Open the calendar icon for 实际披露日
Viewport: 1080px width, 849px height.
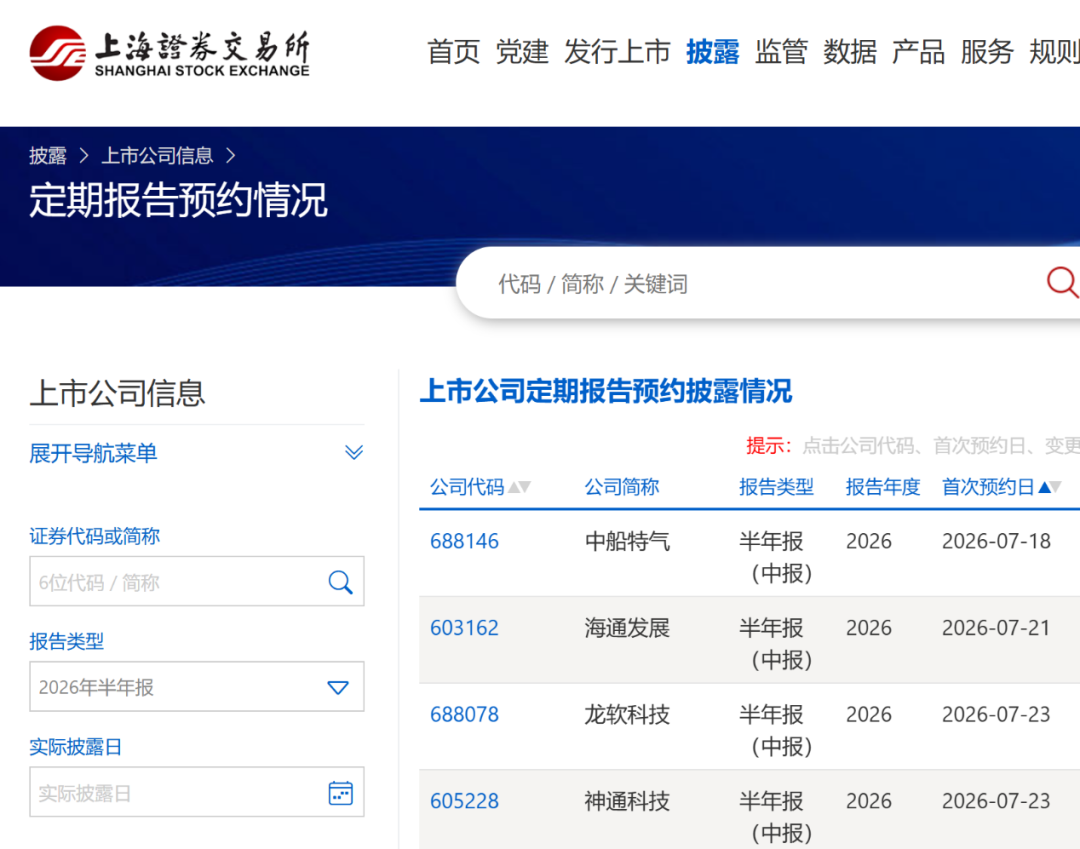point(340,793)
